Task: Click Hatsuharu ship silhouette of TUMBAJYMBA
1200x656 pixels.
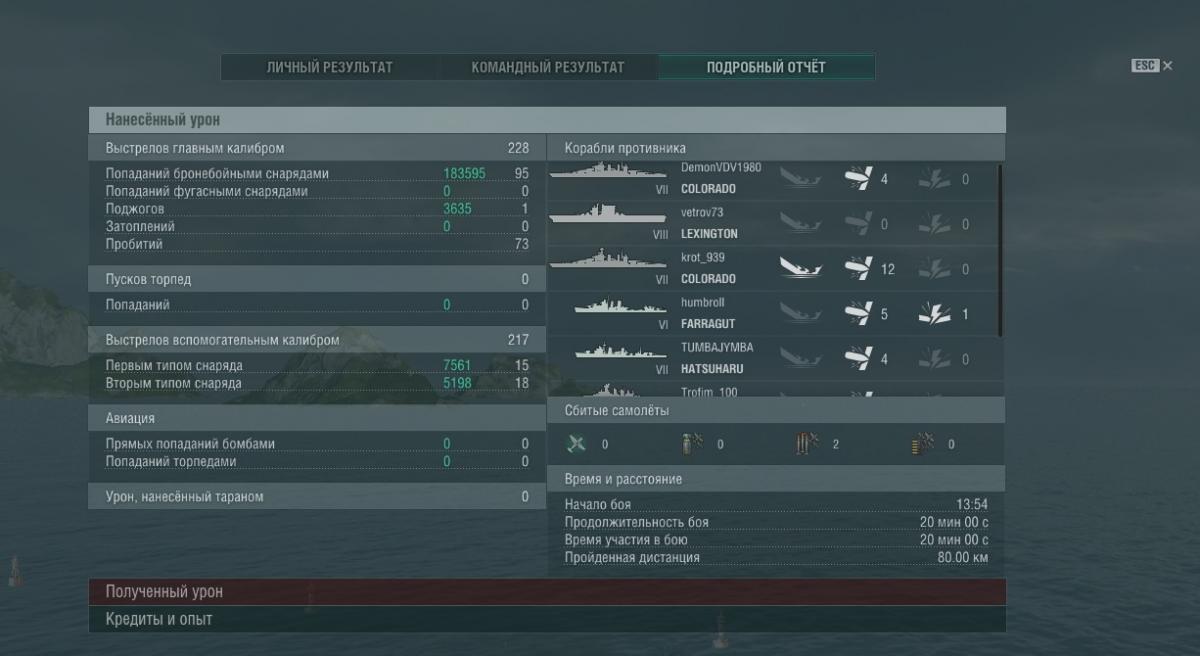Action: (620, 352)
